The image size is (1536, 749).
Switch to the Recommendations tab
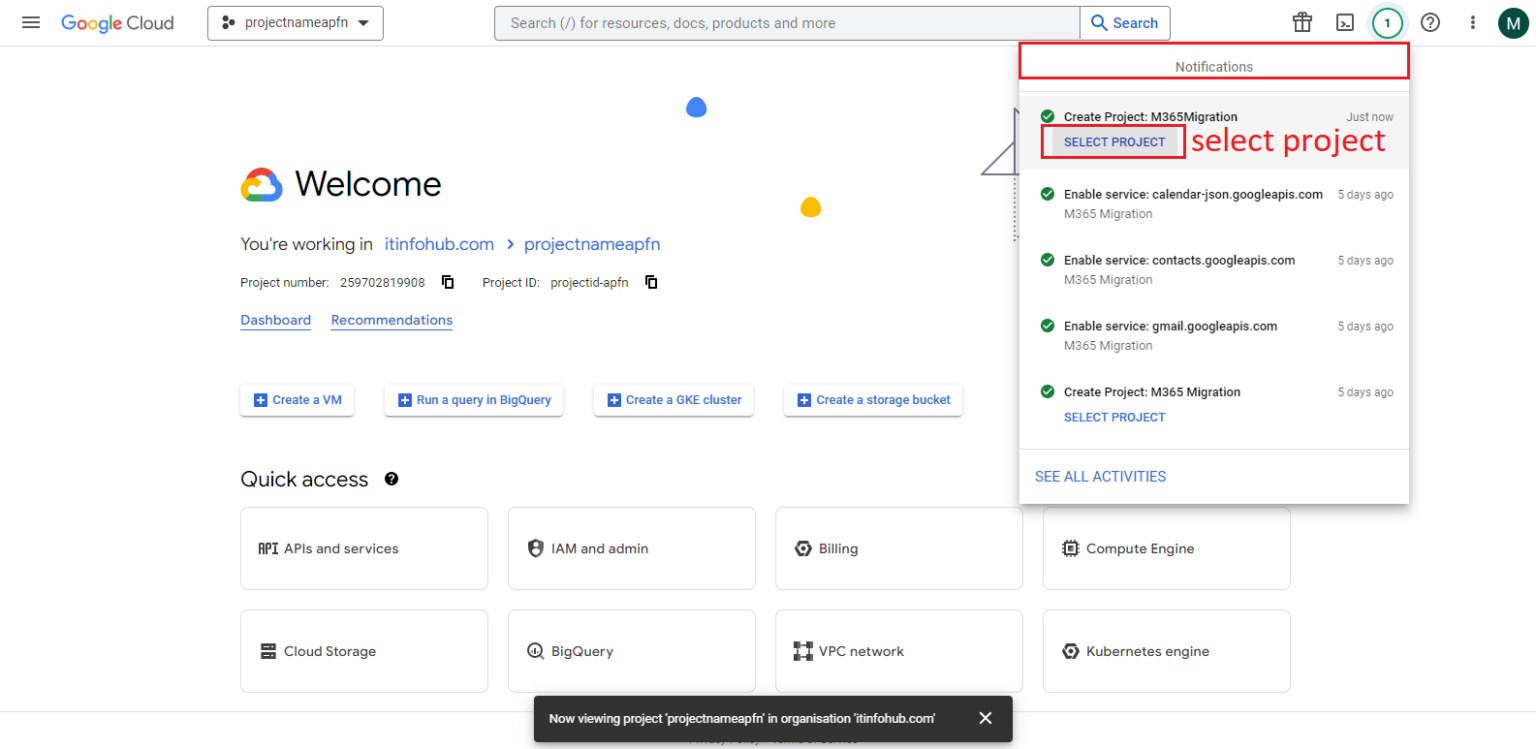click(391, 320)
